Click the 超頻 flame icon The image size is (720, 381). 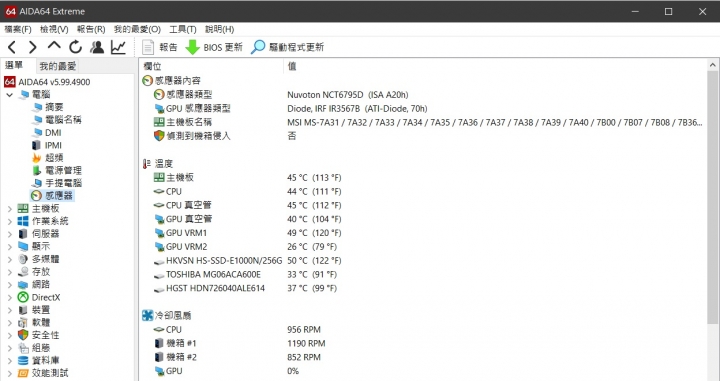[x=36, y=158]
